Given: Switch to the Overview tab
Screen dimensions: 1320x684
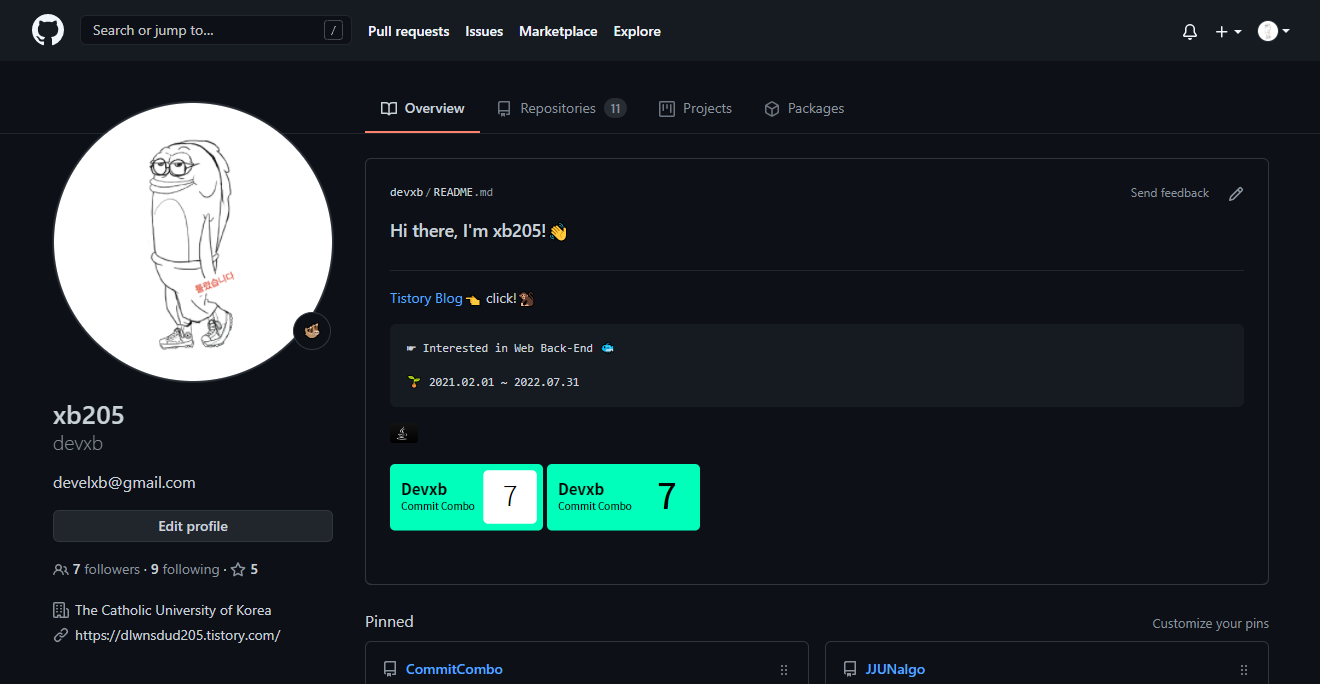Looking at the screenshot, I should click(422, 108).
